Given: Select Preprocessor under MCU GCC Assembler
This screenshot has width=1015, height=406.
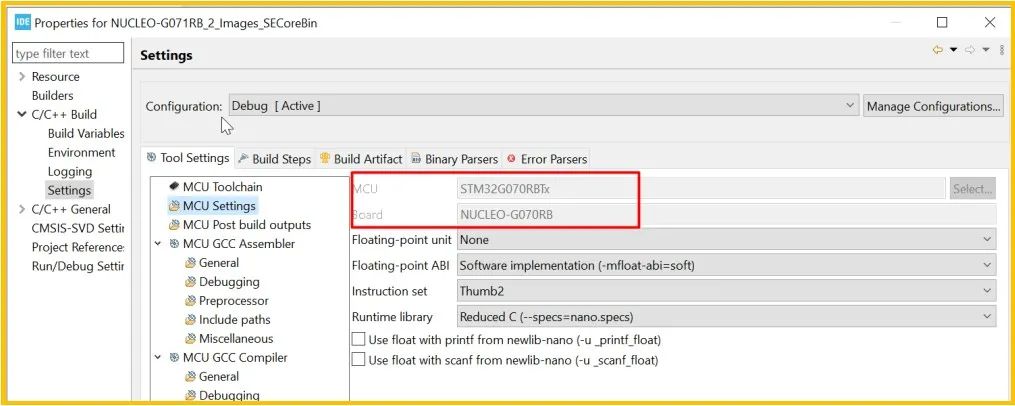Looking at the screenshot, I should 234,300.
